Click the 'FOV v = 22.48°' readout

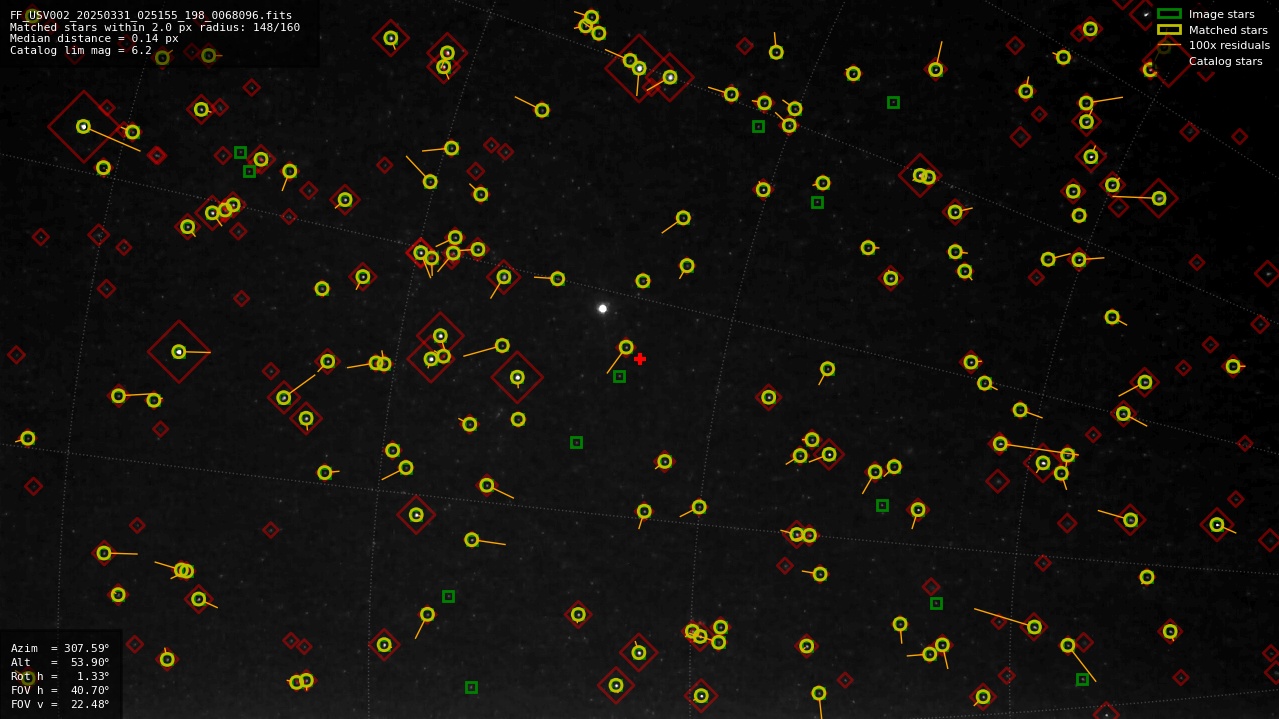tap(60, 704)
